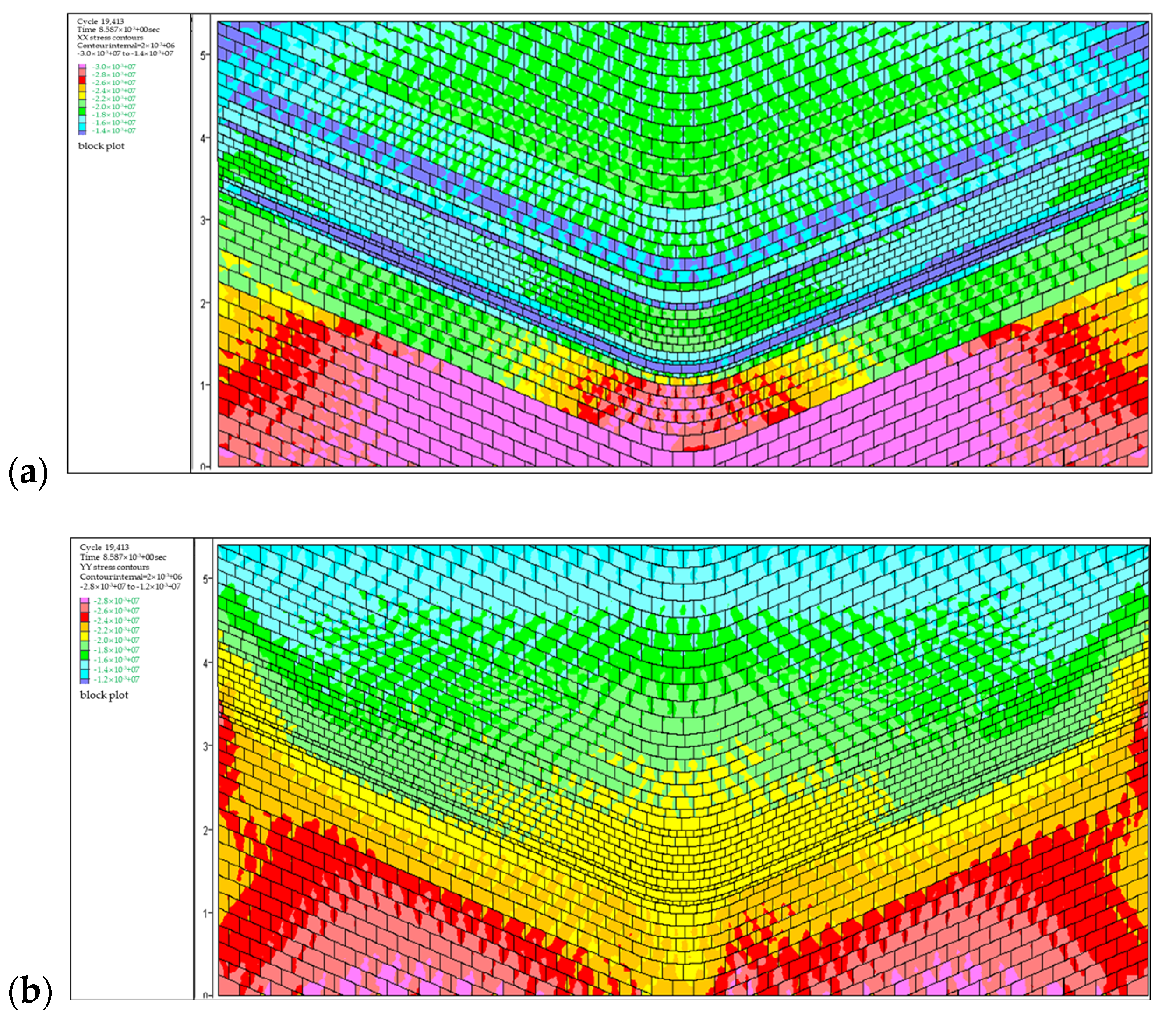Click the Contour interval text in YY panel
Screen dimensions: 1176x1028
tap(131, 577)
